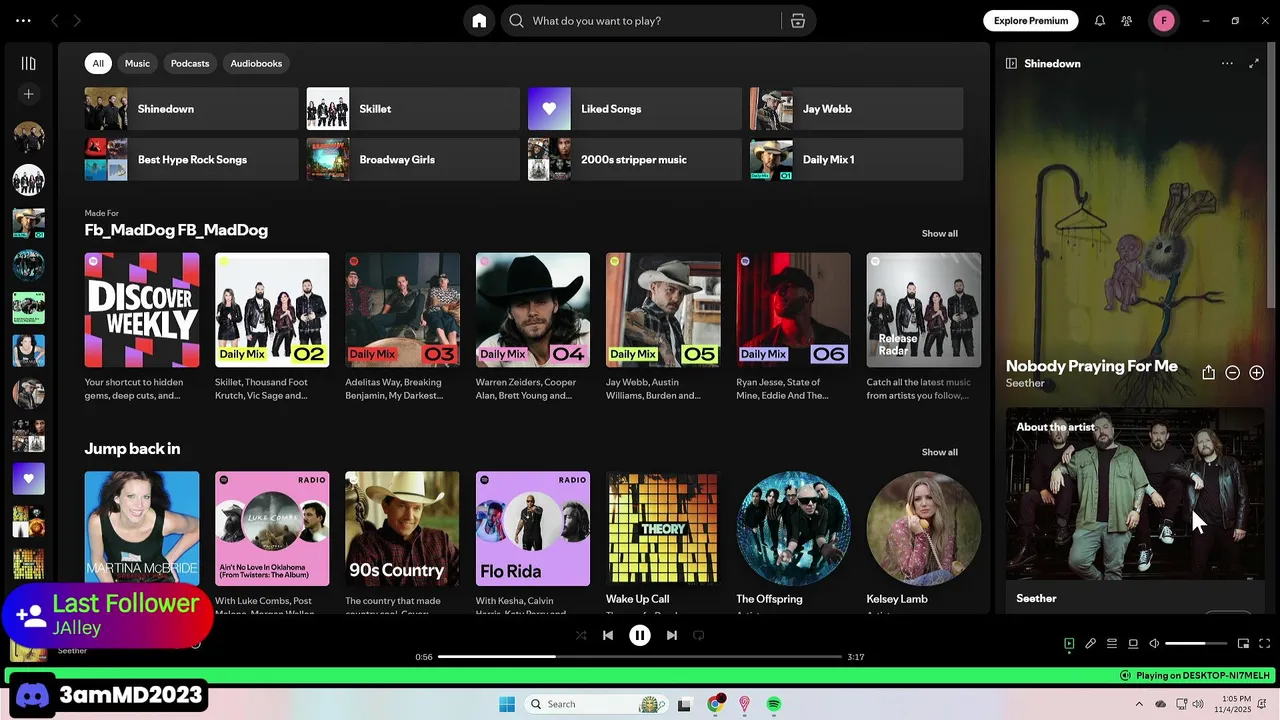Screen dimensions: 1280x720
Task: Open Liked Songs in the sidebar
Action: coord(28,479)
